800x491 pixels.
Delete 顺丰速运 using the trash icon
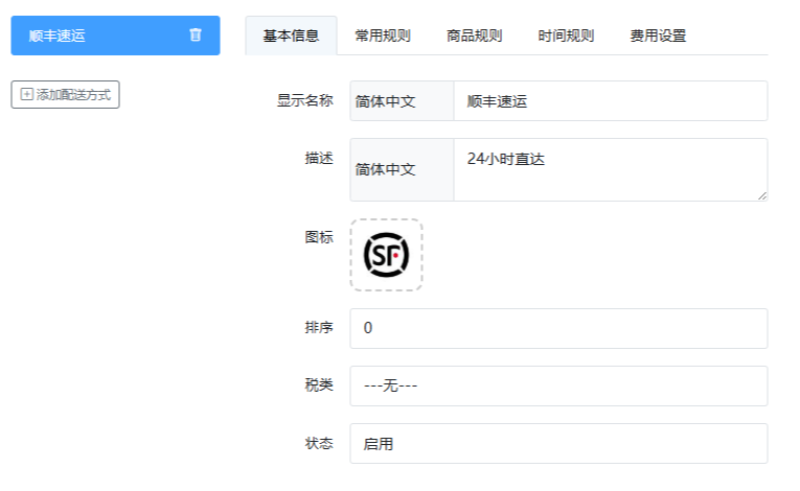(195, 35)
